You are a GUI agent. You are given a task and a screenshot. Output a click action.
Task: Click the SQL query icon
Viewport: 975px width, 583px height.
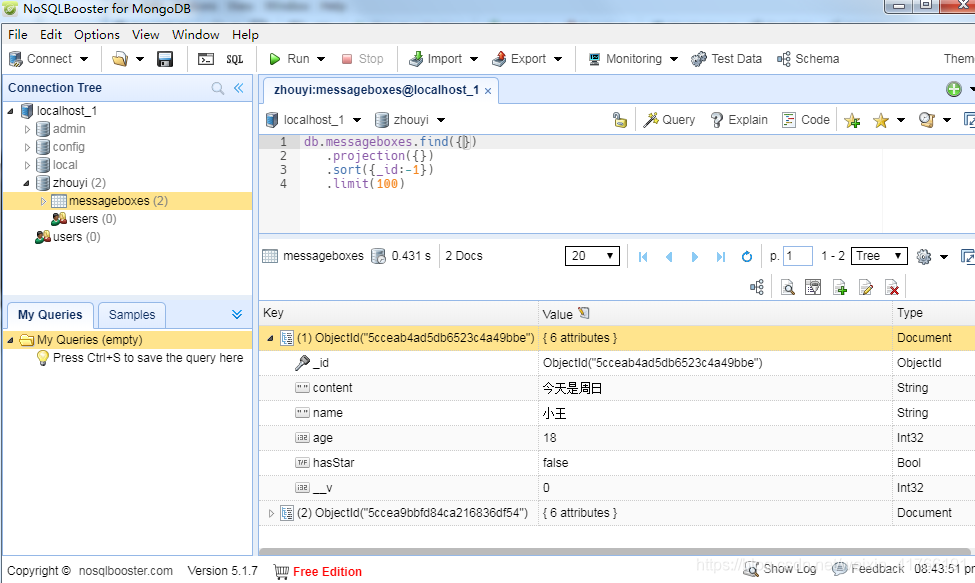[234, 59]
